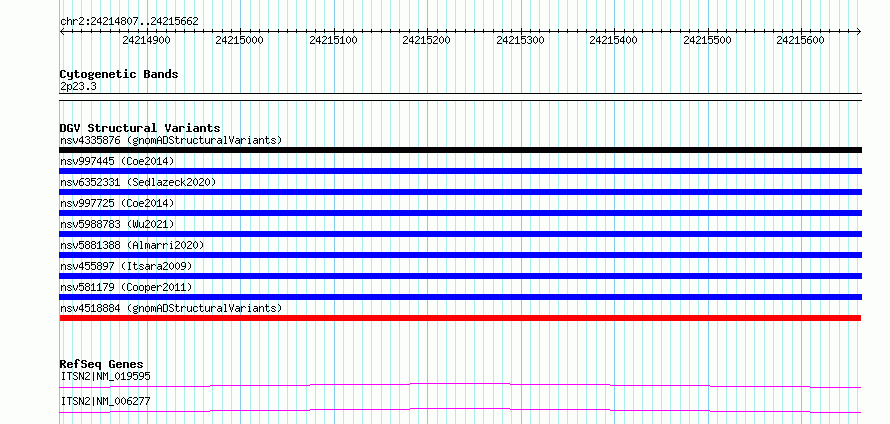Select nsv4335876 (gnomADStructuralVariants) label
890x424 pixels.
(x=171, y=140)
